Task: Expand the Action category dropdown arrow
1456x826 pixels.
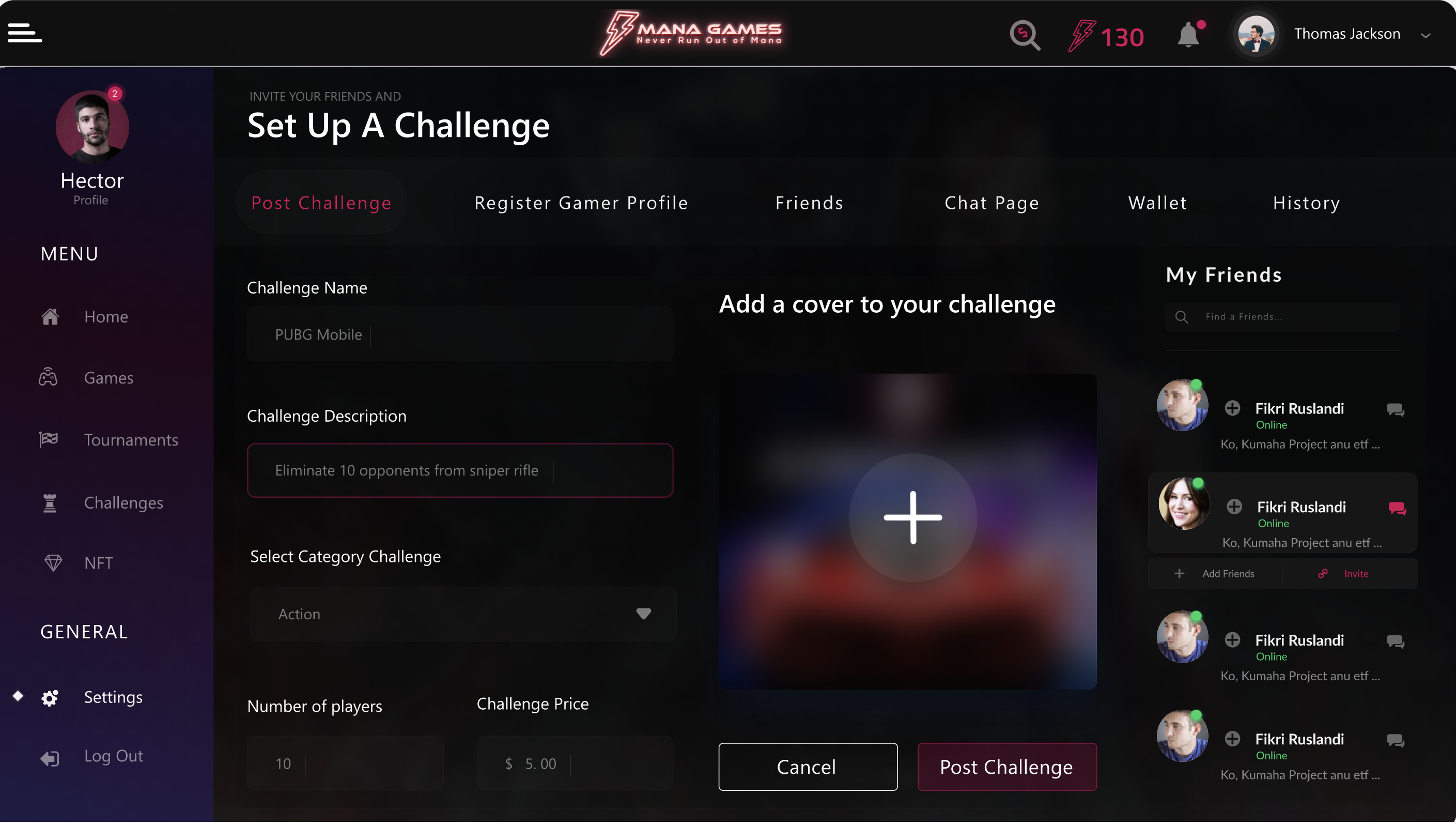Action: [643, 614]
